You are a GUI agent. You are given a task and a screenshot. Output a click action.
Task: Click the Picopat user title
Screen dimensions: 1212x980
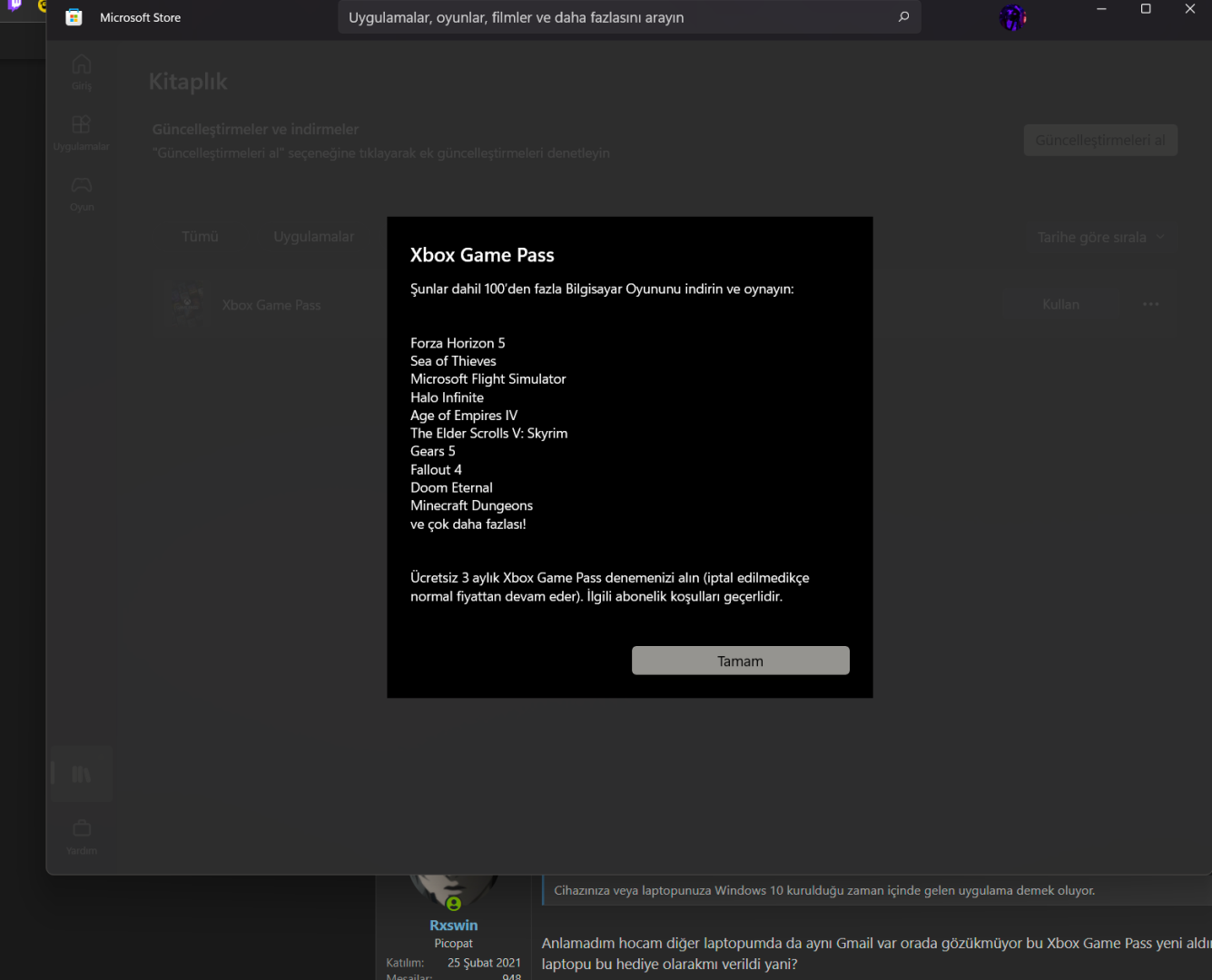pos(454,944)
